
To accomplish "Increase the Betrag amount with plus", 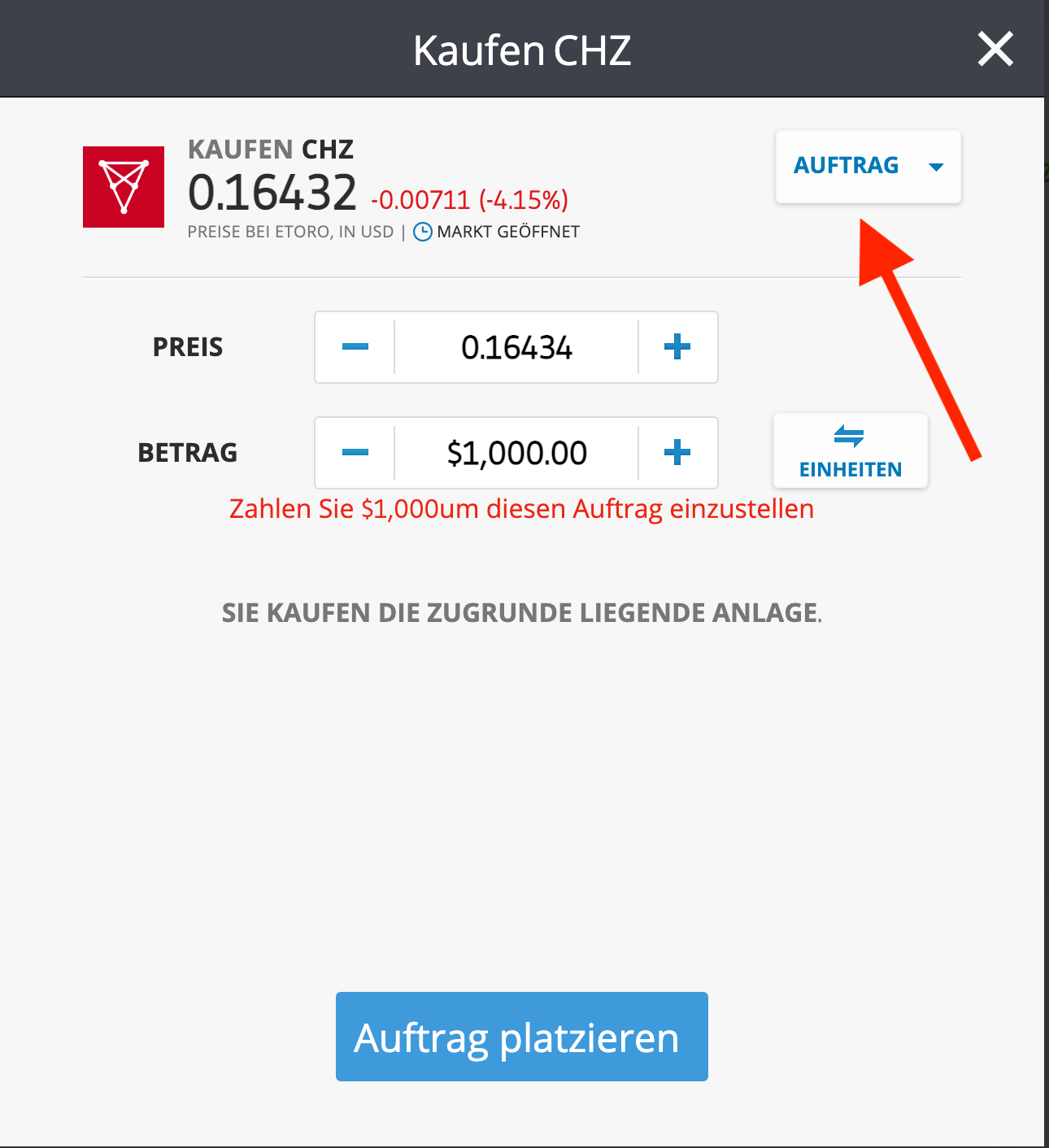I will click(x=677, y=453).
